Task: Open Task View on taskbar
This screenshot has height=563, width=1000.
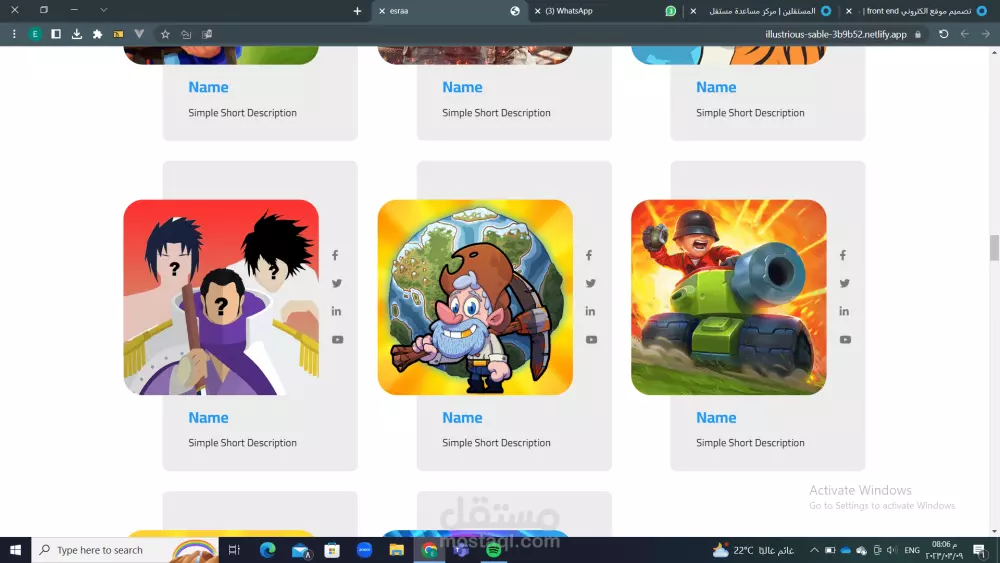Action: 234,550
